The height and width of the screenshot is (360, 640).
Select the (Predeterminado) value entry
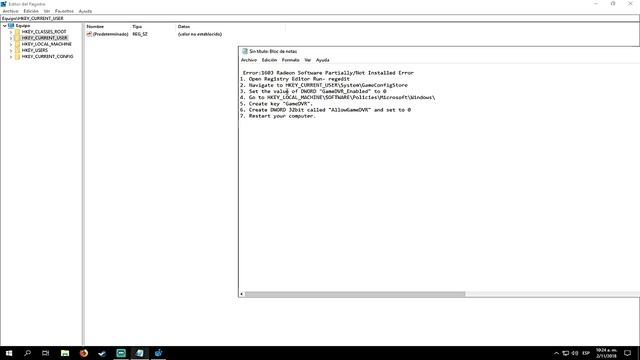pyautogui.click(x=107, y=34)
